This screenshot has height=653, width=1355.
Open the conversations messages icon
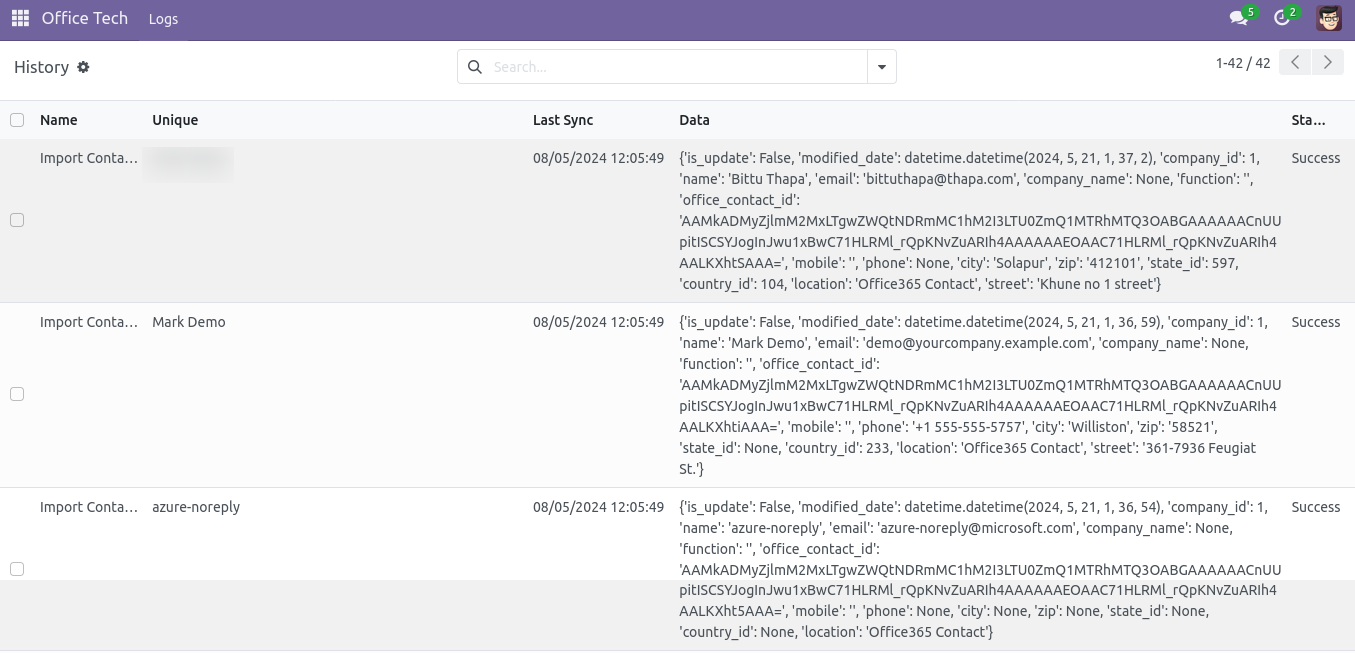[1239, 18]
